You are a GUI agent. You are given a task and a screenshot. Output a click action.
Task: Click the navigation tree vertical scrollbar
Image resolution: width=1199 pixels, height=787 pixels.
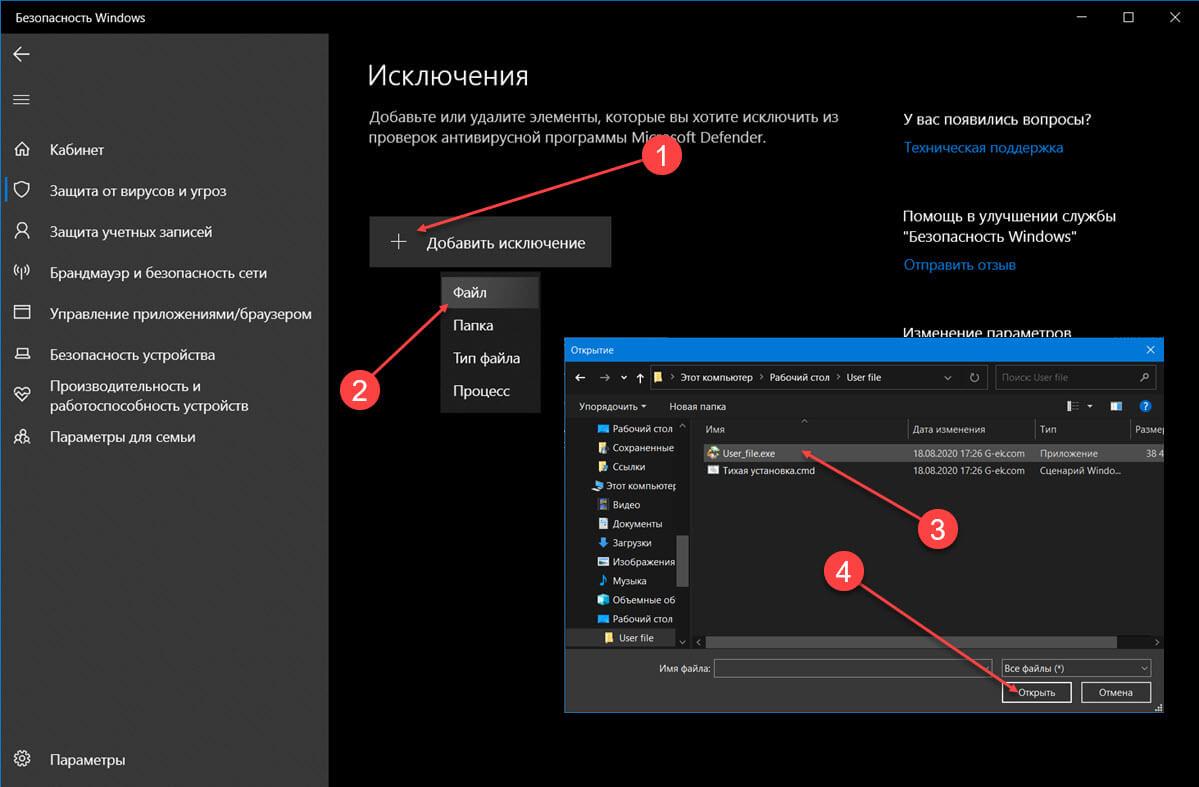[x=682, y=560]
